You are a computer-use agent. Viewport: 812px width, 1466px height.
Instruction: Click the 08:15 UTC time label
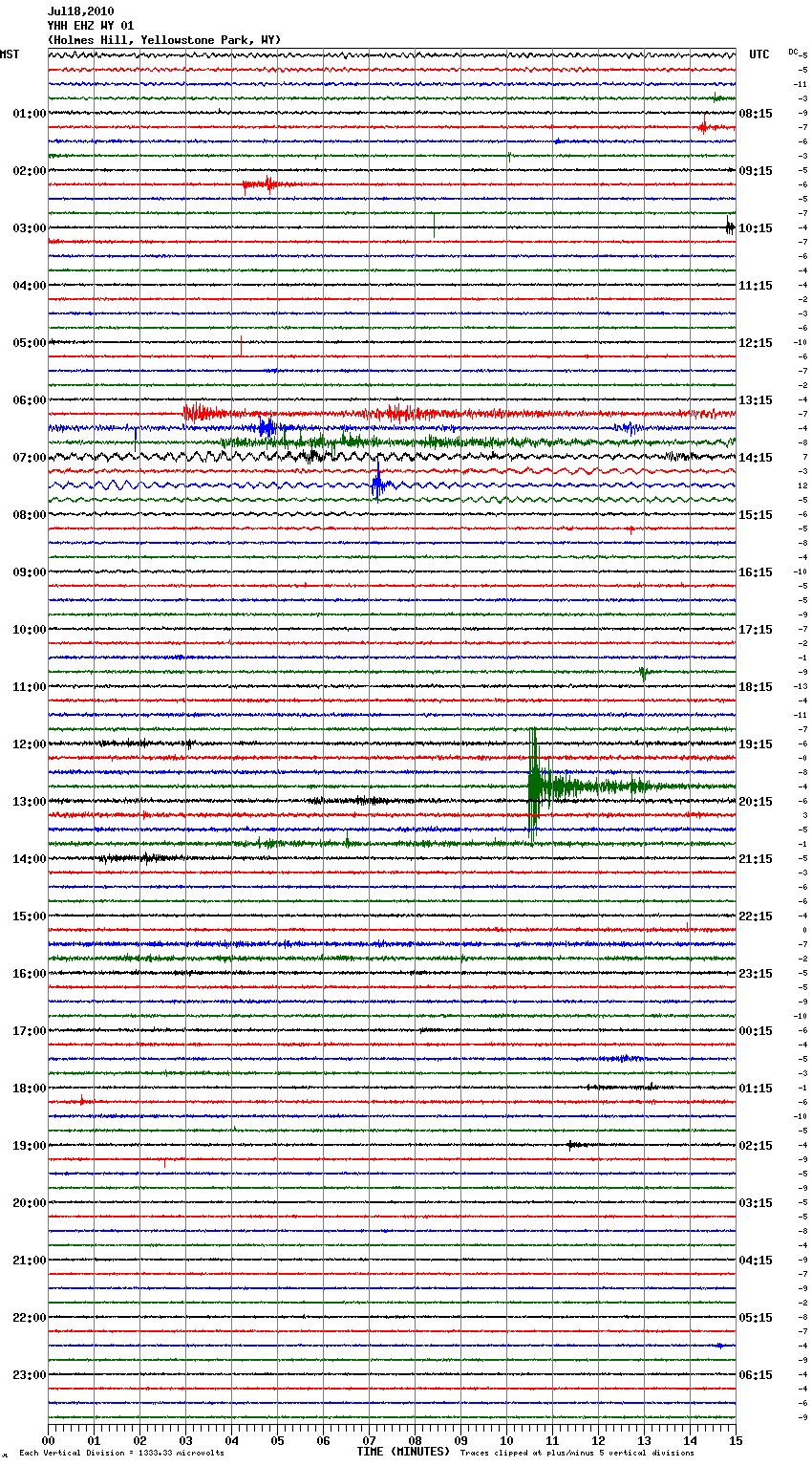[x=756, y=114]
